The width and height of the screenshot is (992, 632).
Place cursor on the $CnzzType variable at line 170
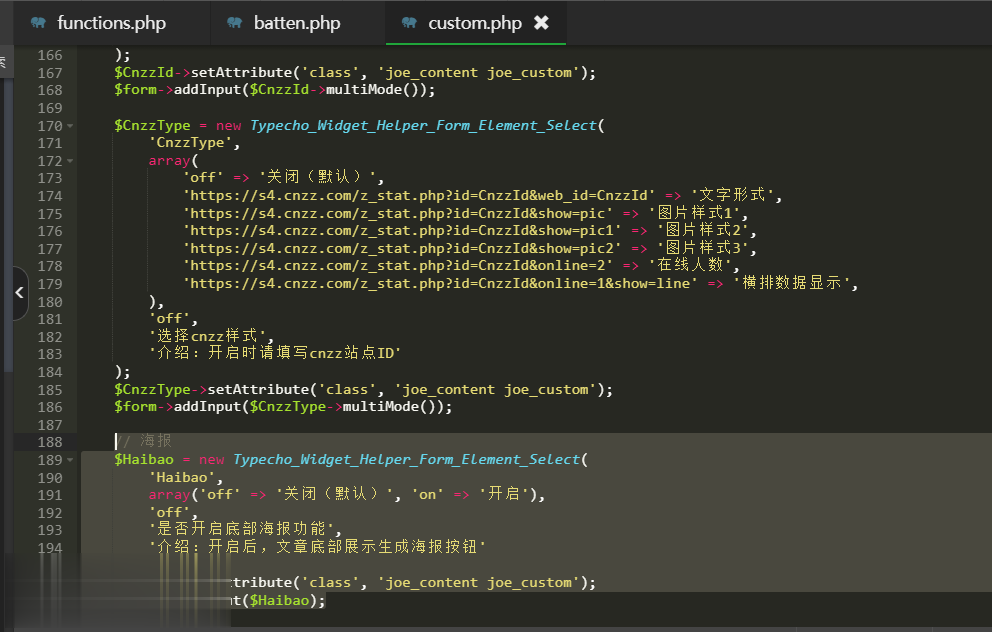pyautogui.click(x=151, y=126)
